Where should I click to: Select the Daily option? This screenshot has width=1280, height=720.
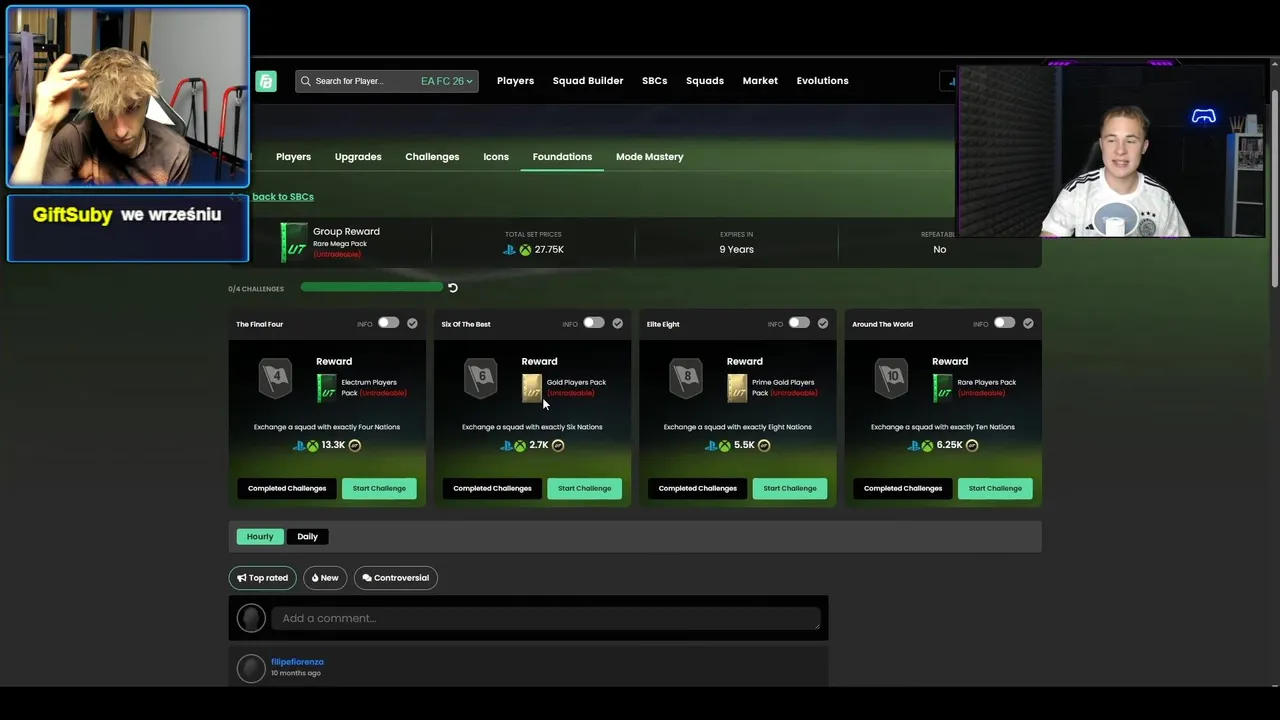click(307, 537)
